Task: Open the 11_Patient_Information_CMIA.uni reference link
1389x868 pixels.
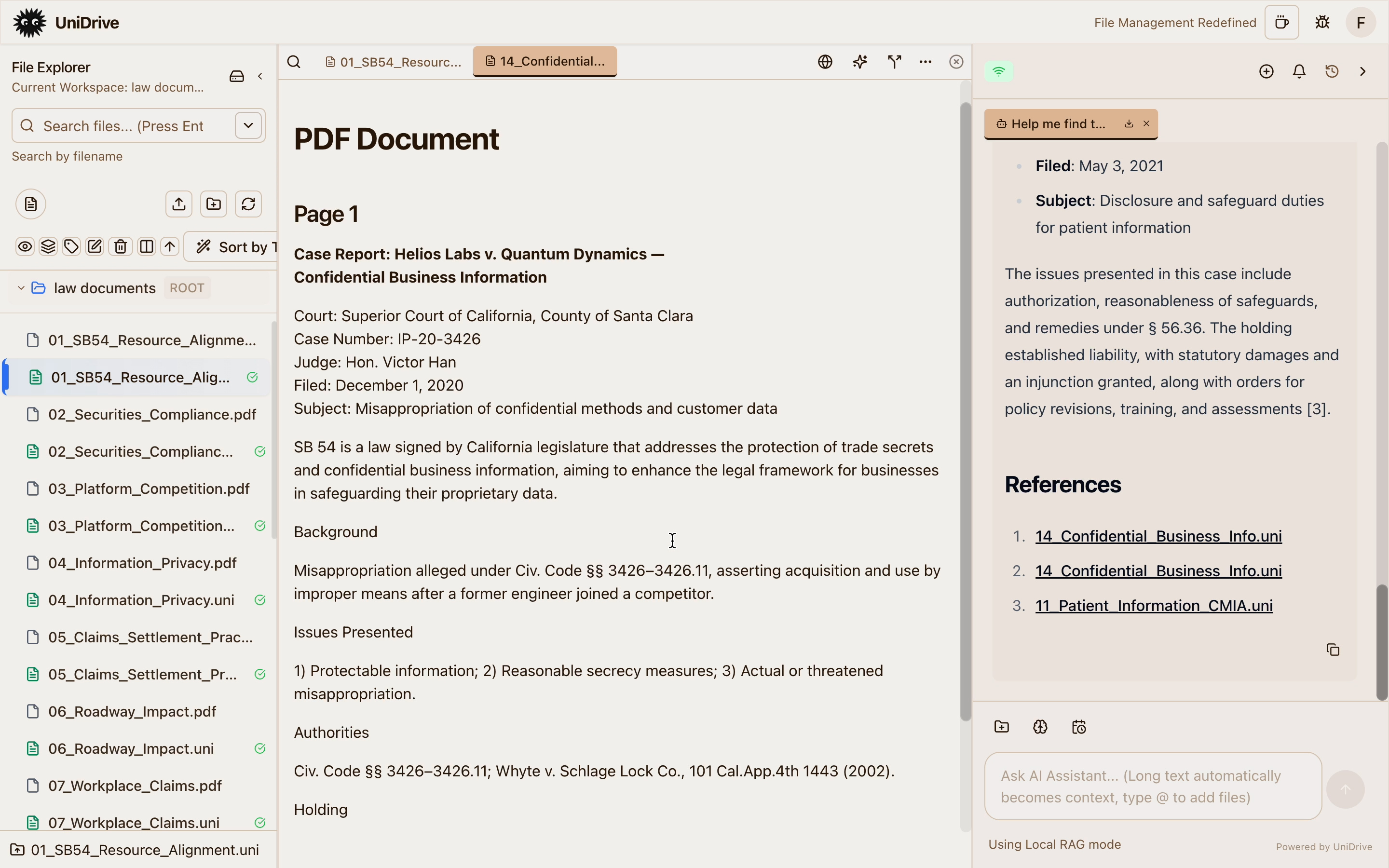Action: click(x=1154, y=606)
